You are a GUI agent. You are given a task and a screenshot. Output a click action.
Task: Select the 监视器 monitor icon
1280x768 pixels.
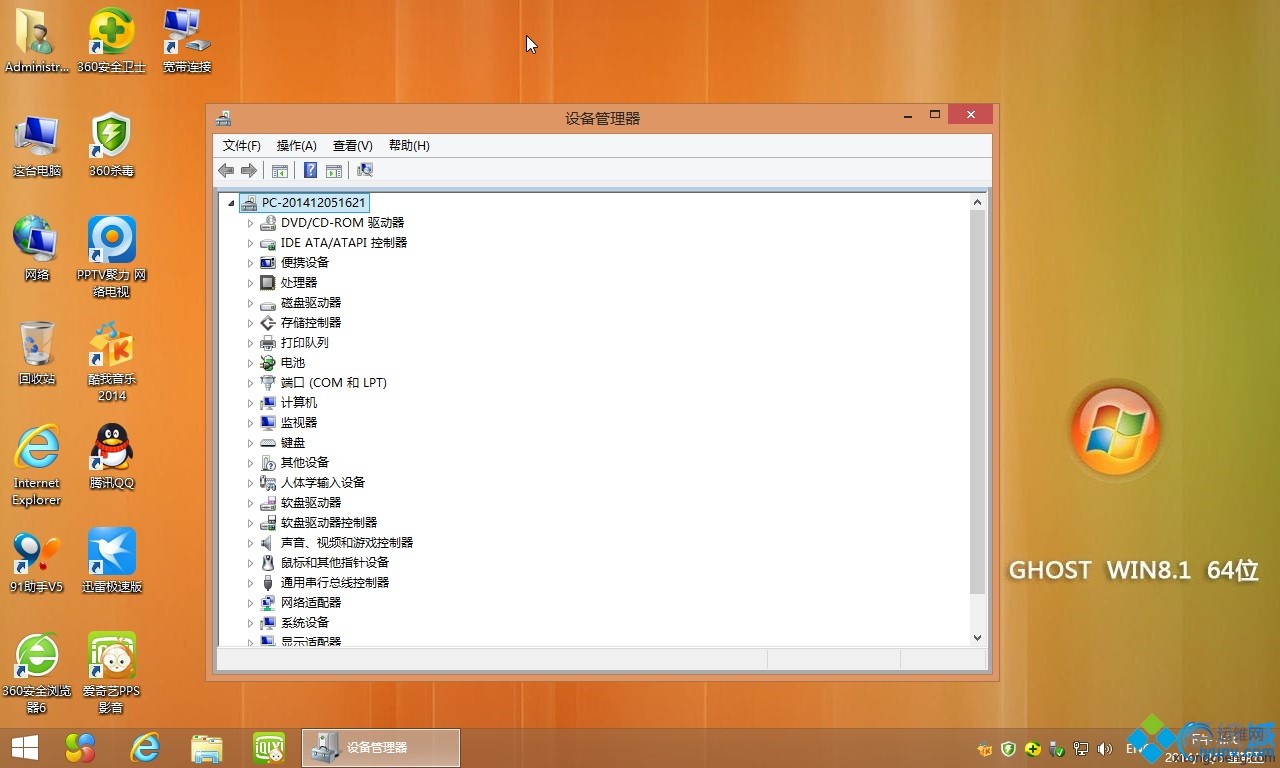coord(268,423)
